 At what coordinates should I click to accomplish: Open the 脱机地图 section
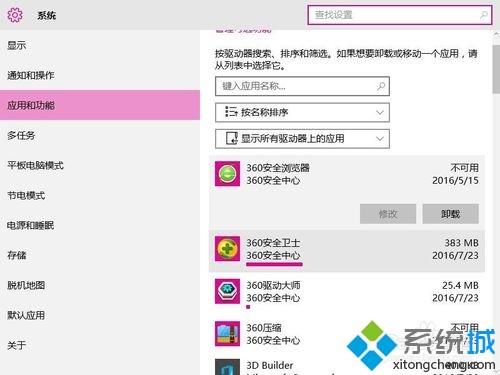point(100,285)
